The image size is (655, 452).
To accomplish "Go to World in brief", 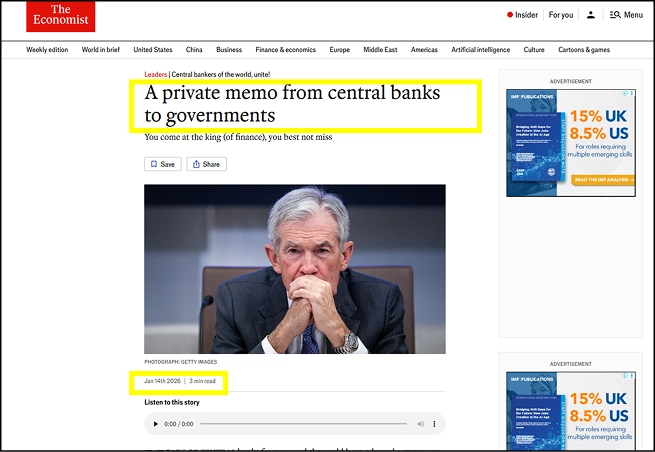I will [x=101, y=50].
